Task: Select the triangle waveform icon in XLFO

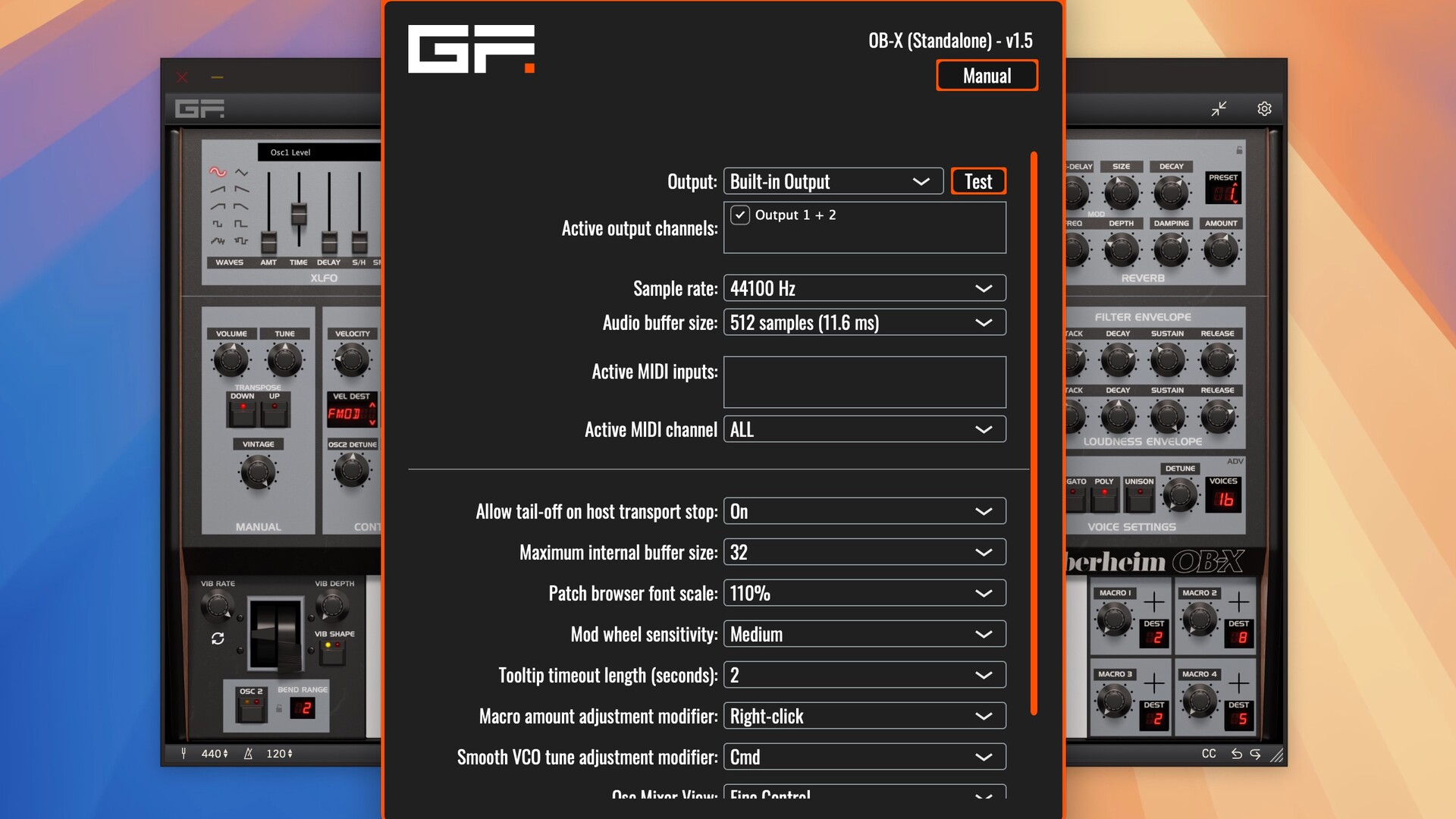Action: pyautogui.click(x=241, y=172)
